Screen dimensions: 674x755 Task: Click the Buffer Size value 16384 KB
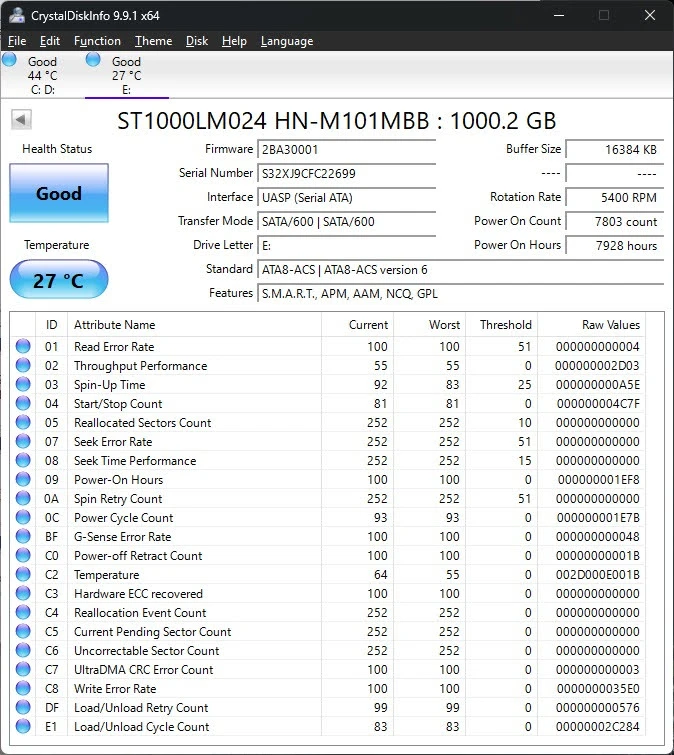click(615, 149)
